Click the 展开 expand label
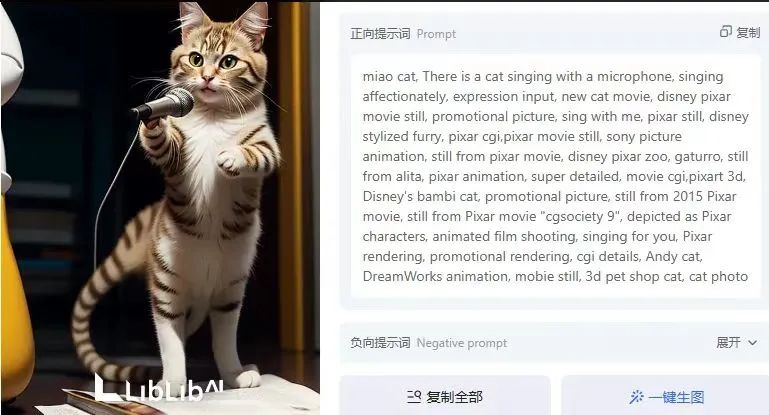Screen dimensions: 769x415 coord(728,342)
